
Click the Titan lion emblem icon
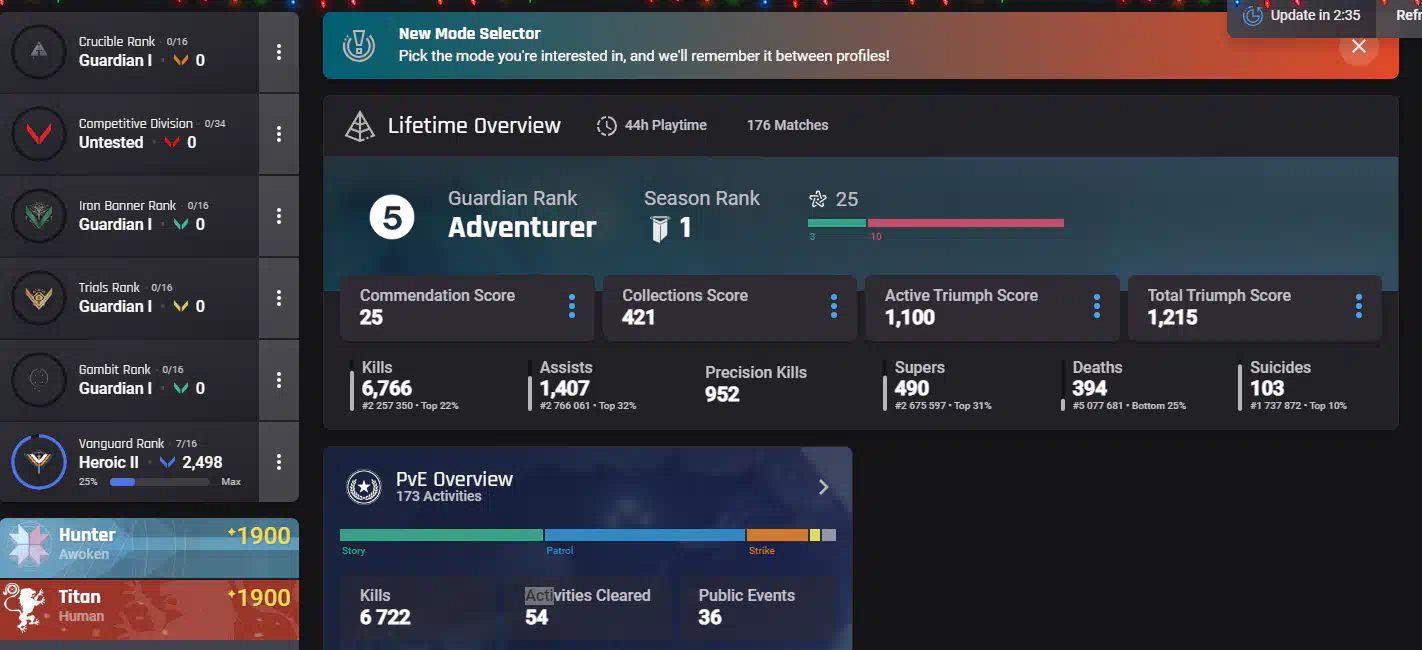pos(24,608)
